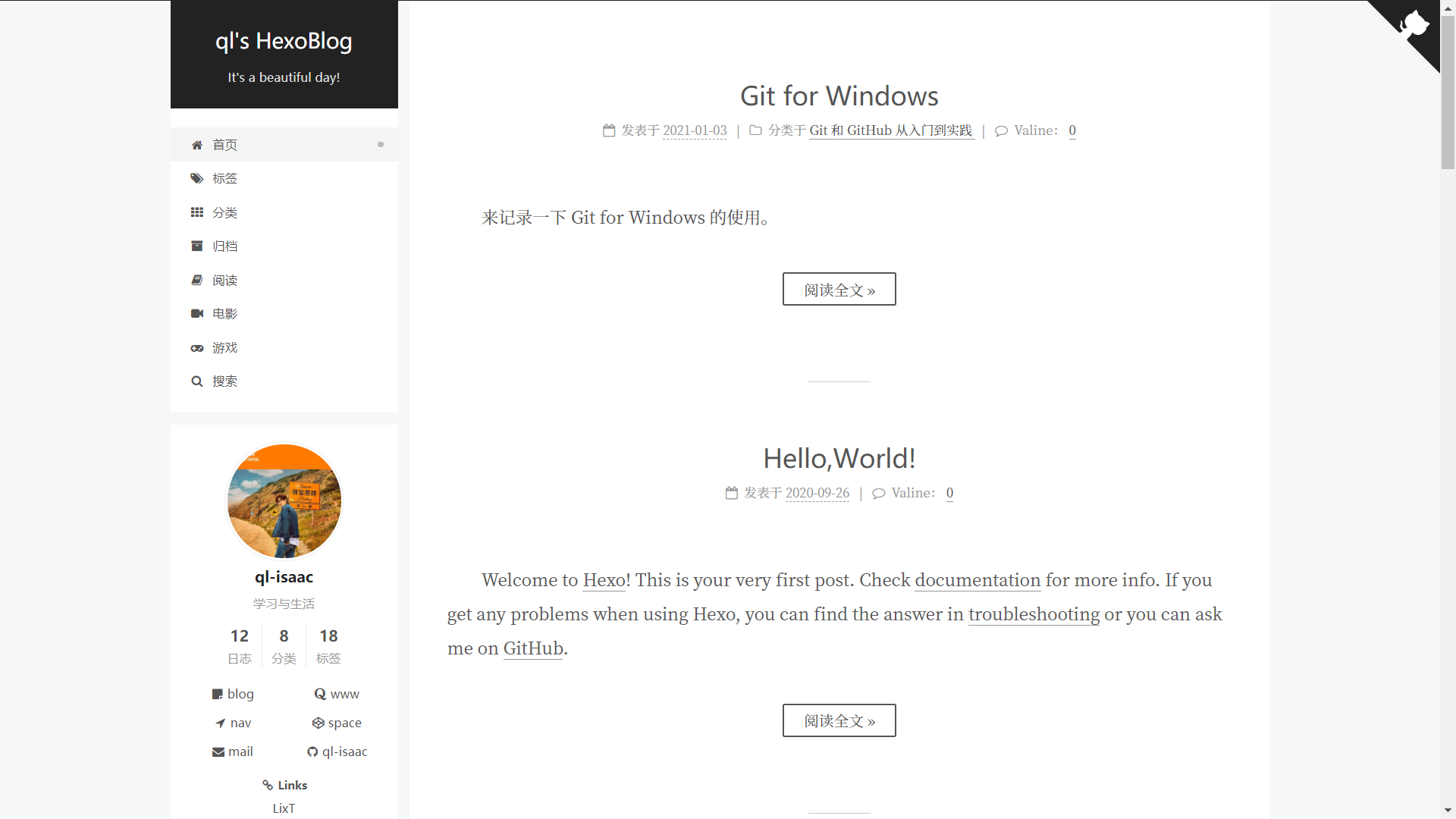Open the 12 日志 post count
The image size is (1456, 819).
click(240, 646)
